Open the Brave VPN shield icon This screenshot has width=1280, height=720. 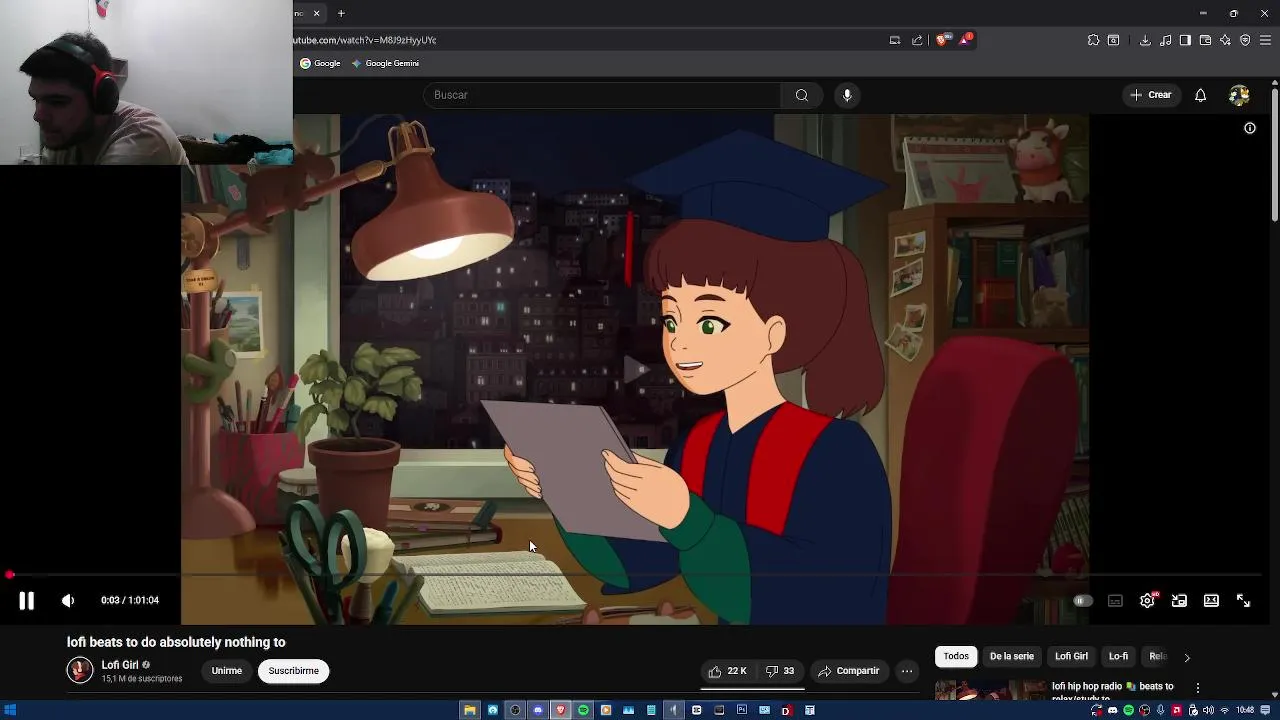point(1245,40)
